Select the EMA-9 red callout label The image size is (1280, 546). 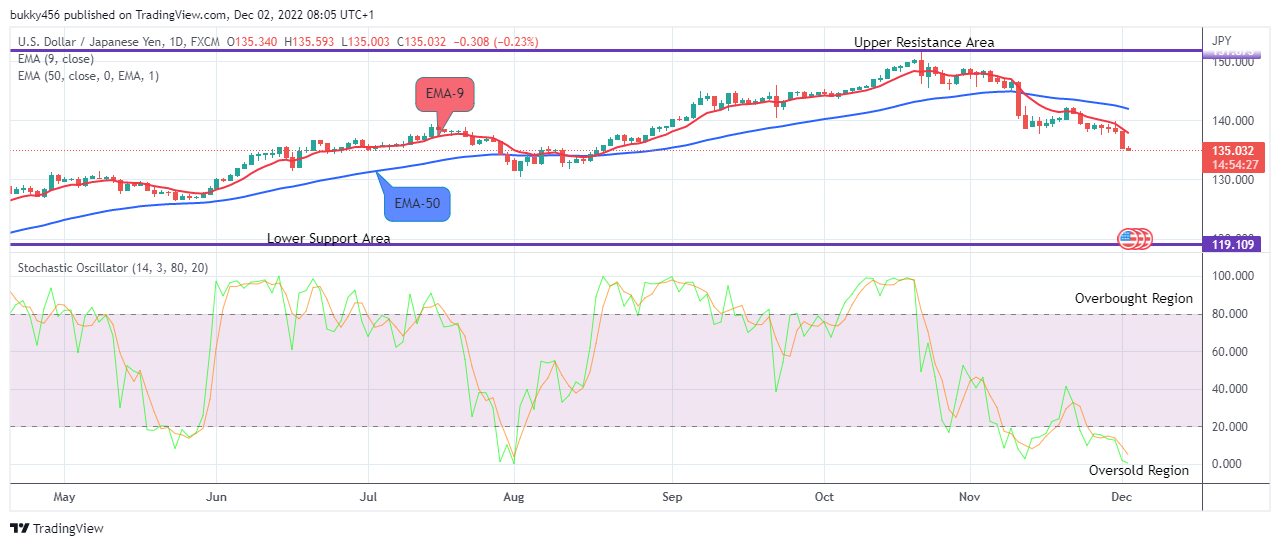coord(445,94)
